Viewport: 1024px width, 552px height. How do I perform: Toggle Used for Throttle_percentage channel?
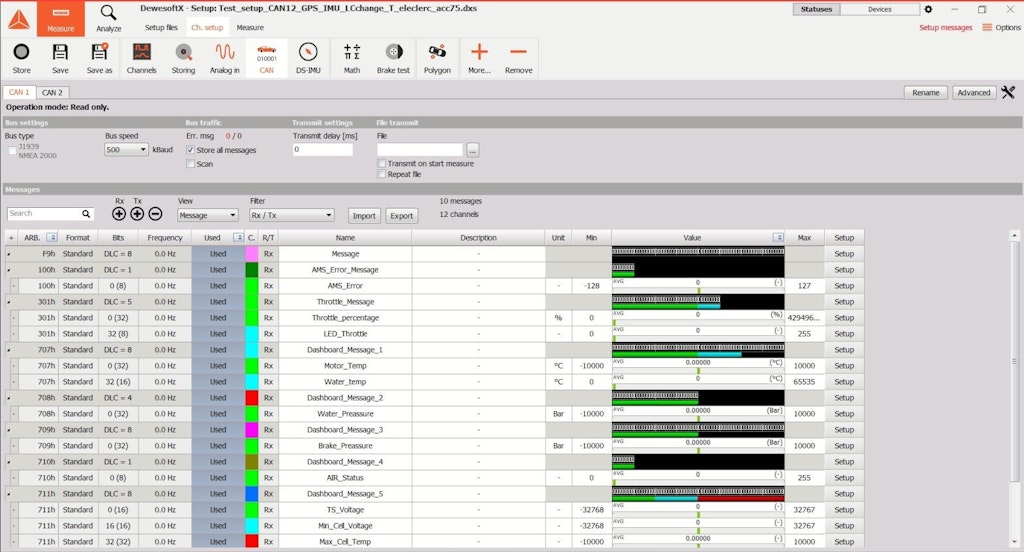[x=218, y=317]
